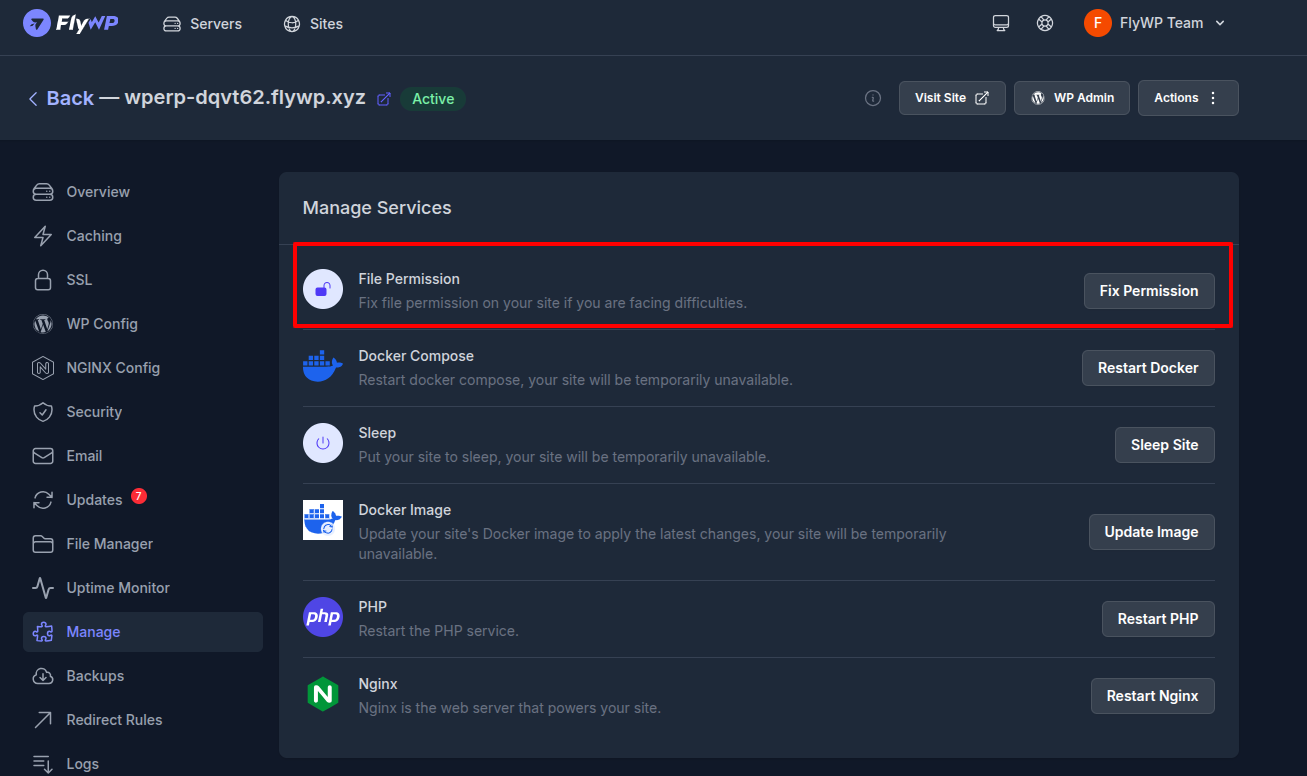Image resolution: width=1307 pixels, height=776 pixels.
Task: Open the Sites page
Action: pos(313,23)
